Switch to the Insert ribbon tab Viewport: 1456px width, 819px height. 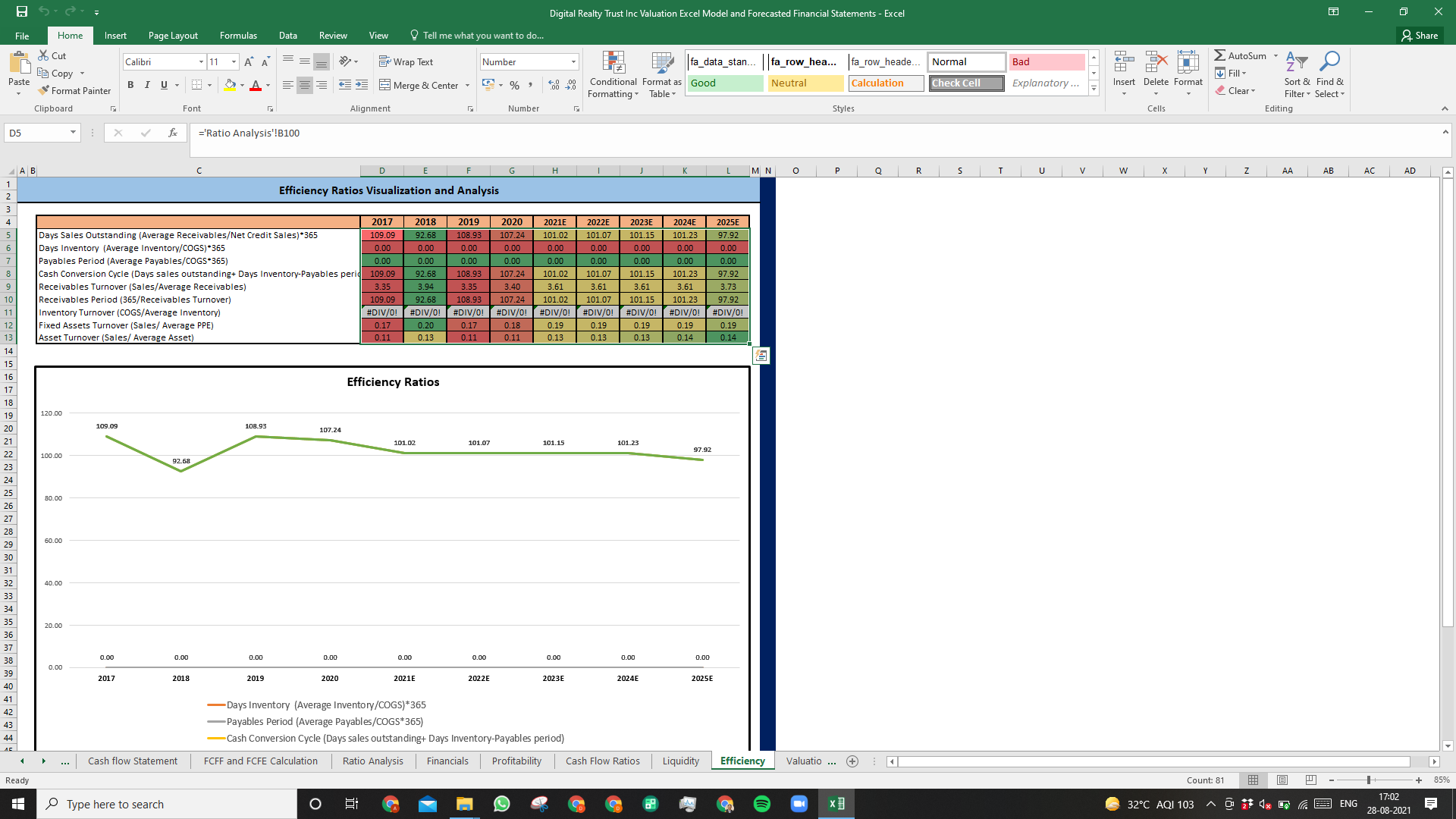point(115,36)
